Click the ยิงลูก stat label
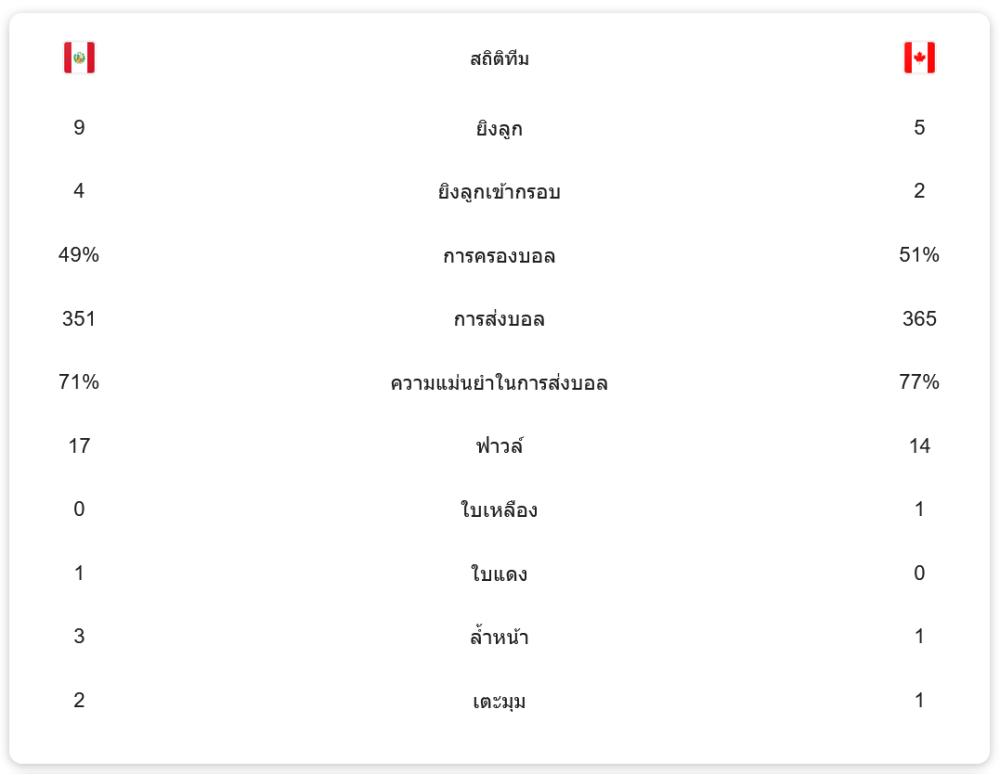This screenshot has height=774, width=1000. click(x=499, y=128)
